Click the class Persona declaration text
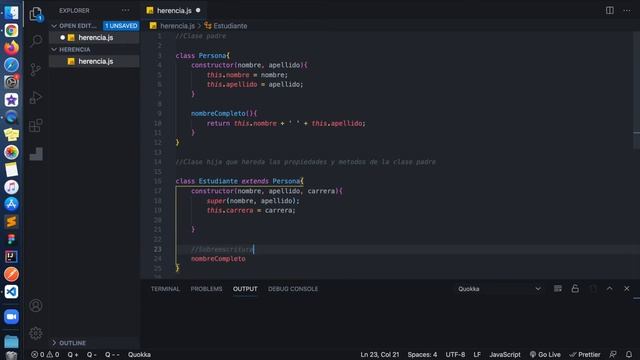Image resolution: width=640 pixels, height=360 pixels. (202, 56)
